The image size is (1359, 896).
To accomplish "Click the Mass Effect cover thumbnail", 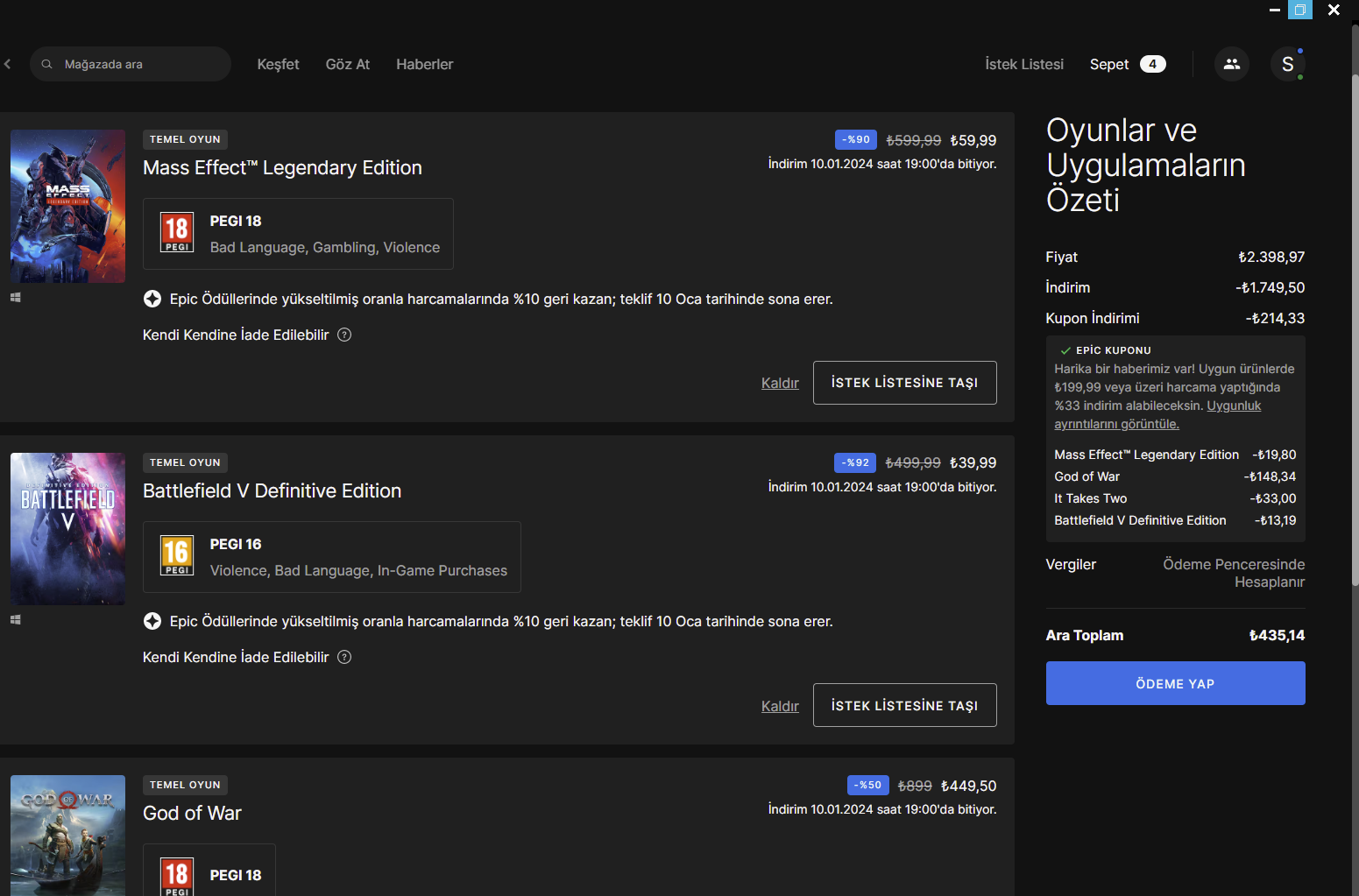I will (x=67, y=206).
